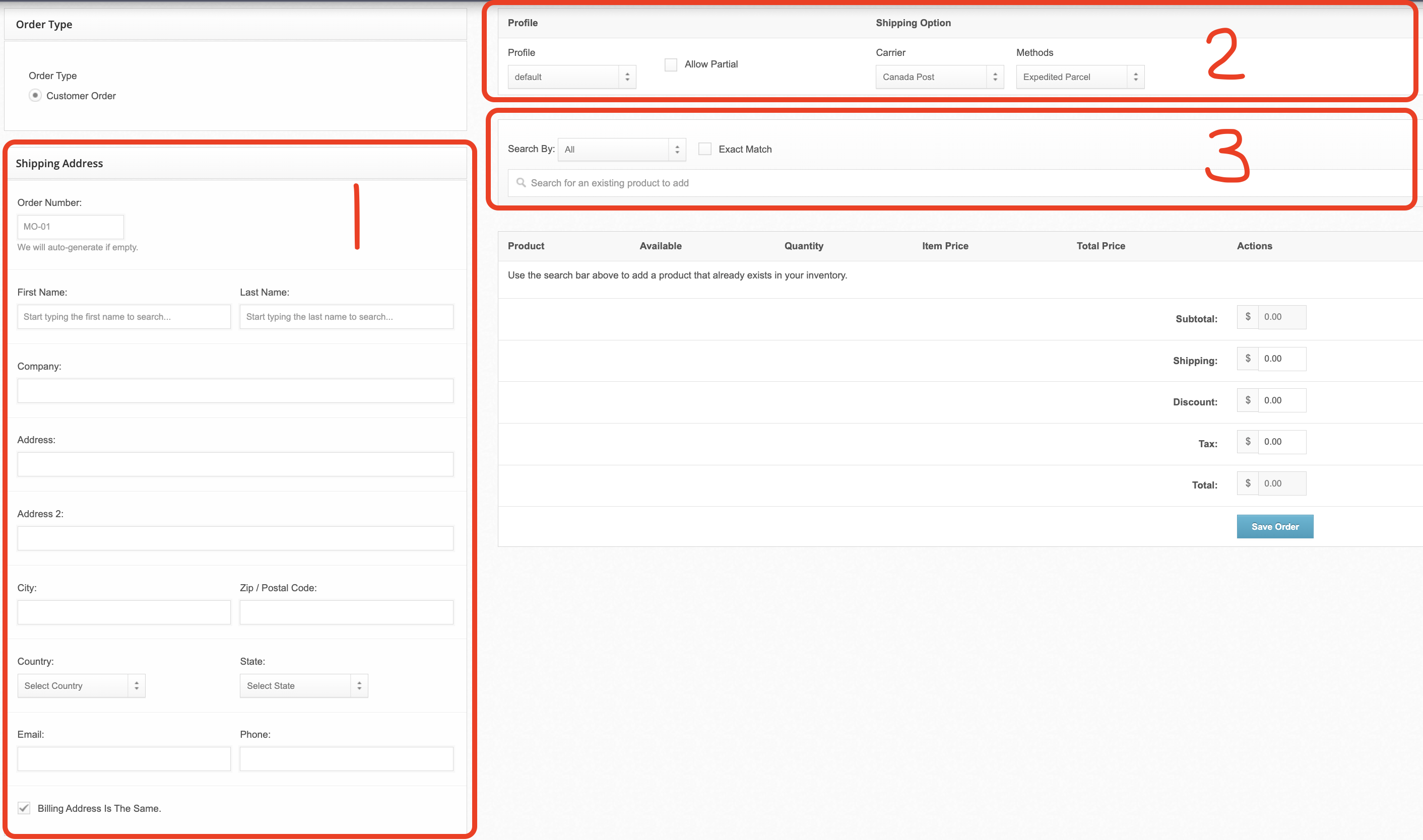Image resolution: width=1423 pixels, height=840 pixels.
Task: Open the Select State dropdown
Action: 303,685
